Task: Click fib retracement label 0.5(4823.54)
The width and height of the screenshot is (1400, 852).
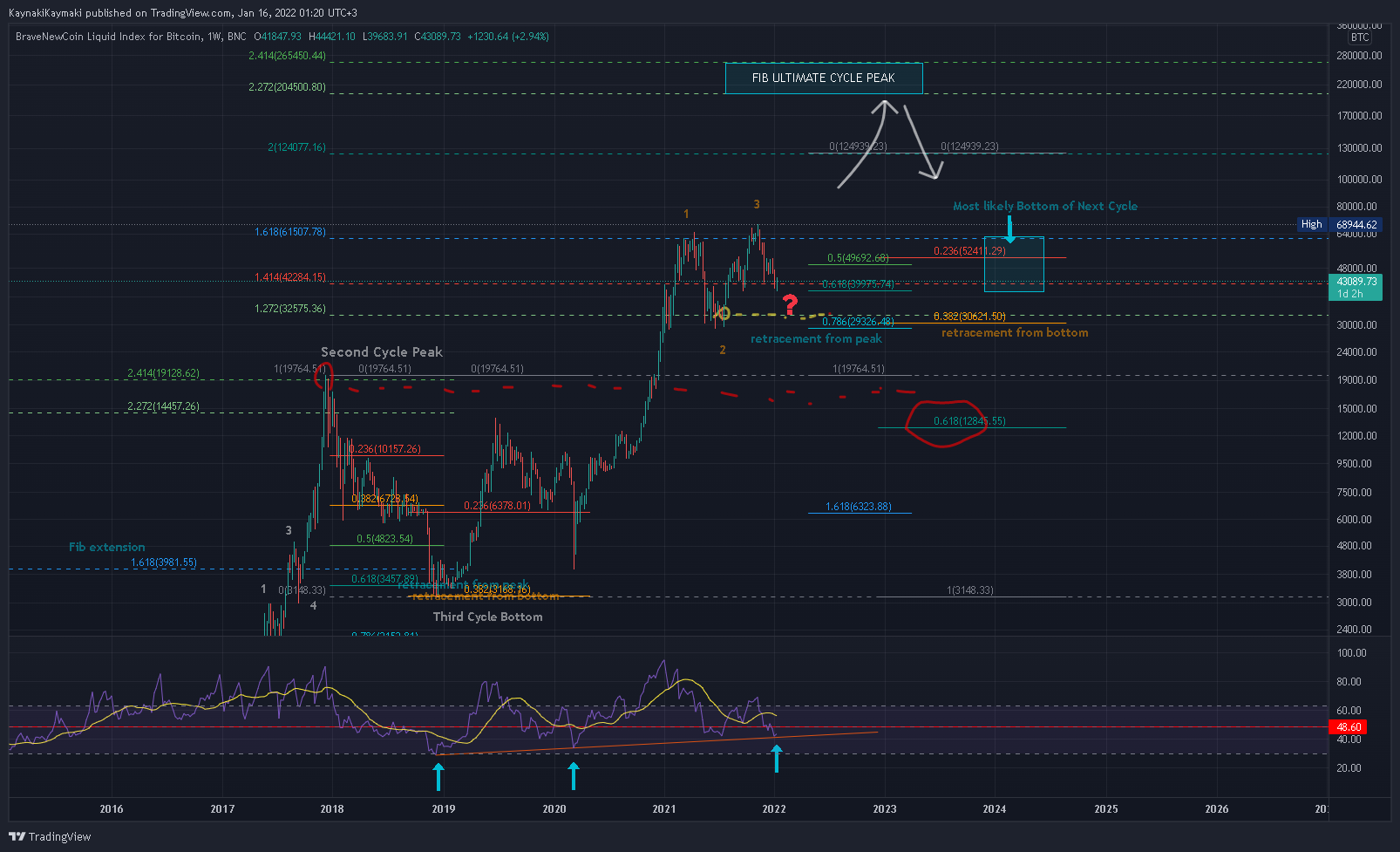Action: click(x=384, y=539)
